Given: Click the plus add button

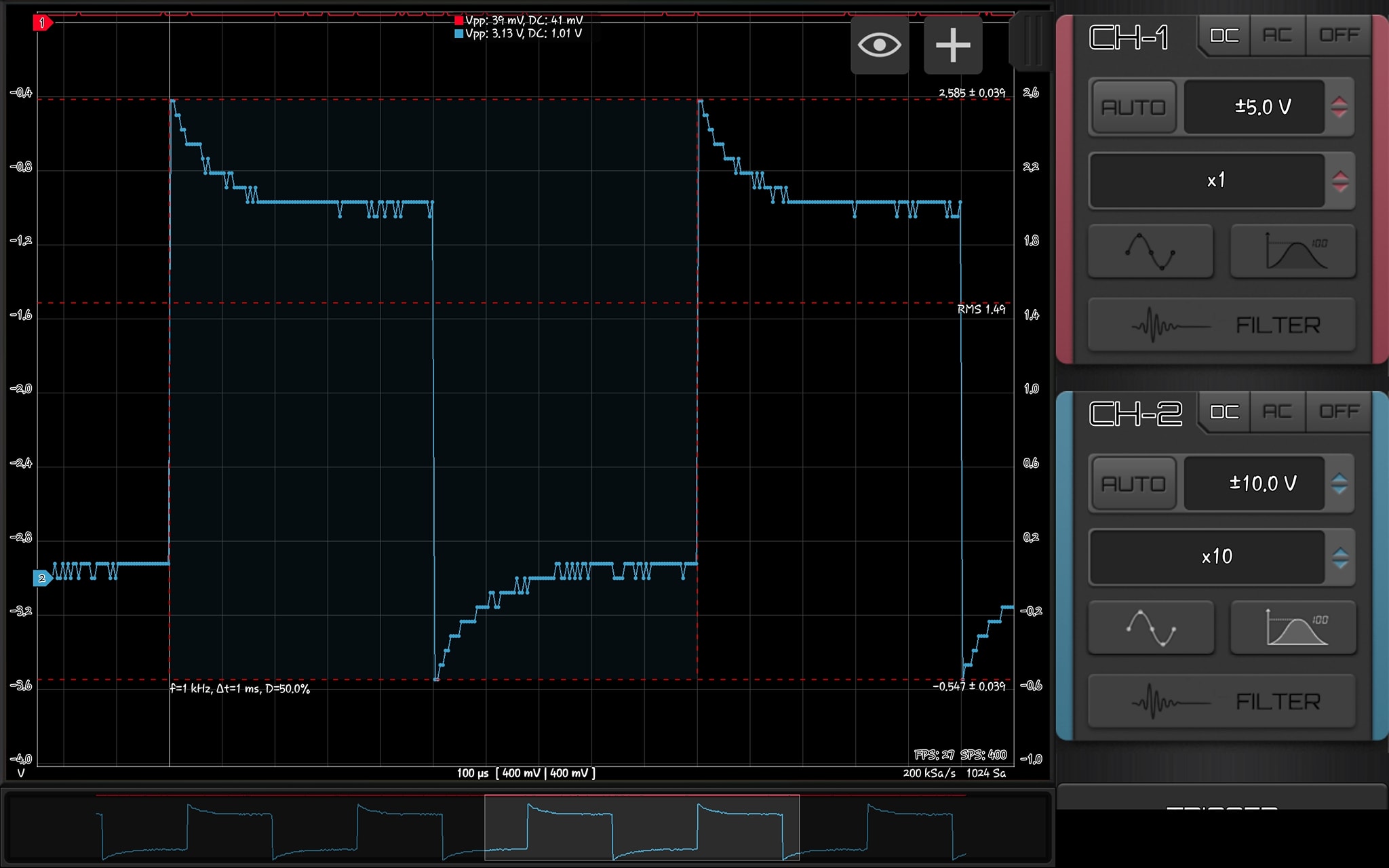Looking at the screenshot, I should 953,45.
